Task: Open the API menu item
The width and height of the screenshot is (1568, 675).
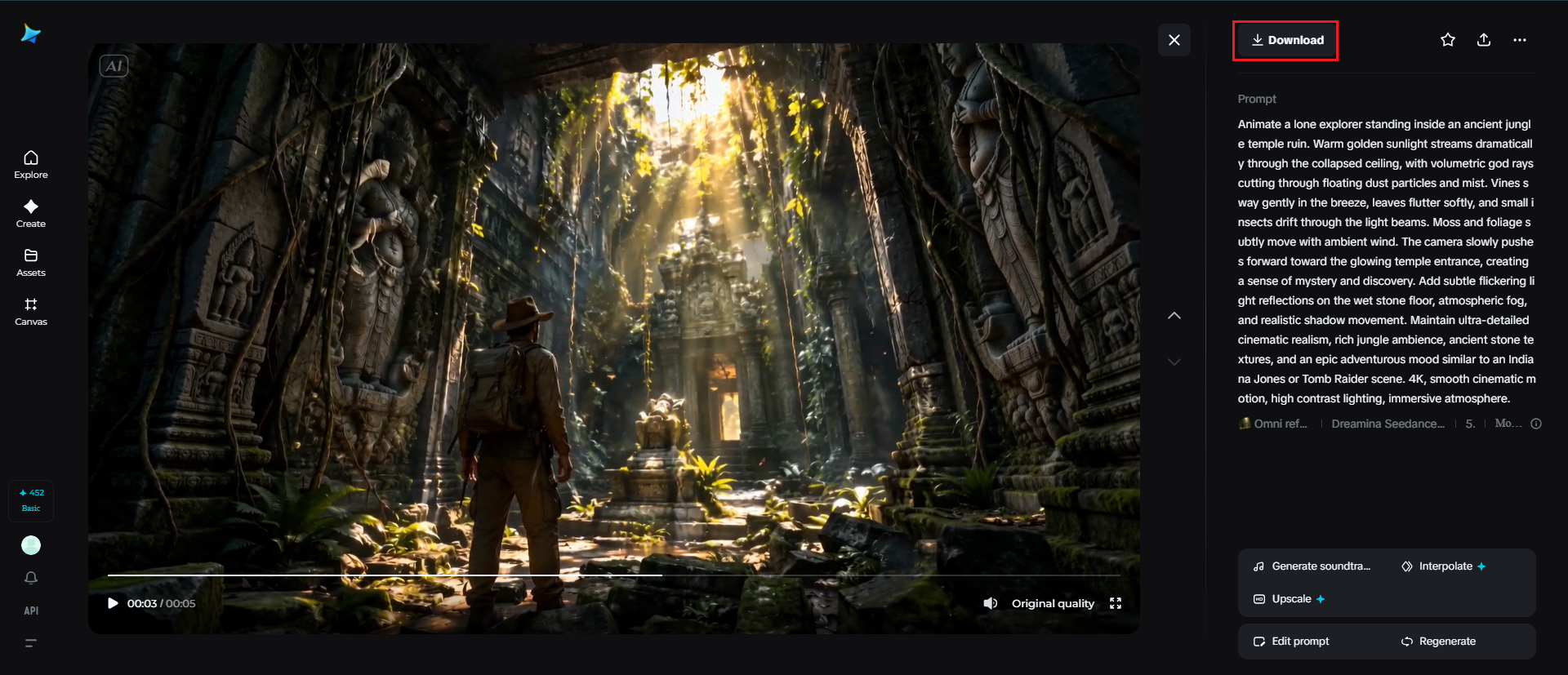Action: [31, 611]
